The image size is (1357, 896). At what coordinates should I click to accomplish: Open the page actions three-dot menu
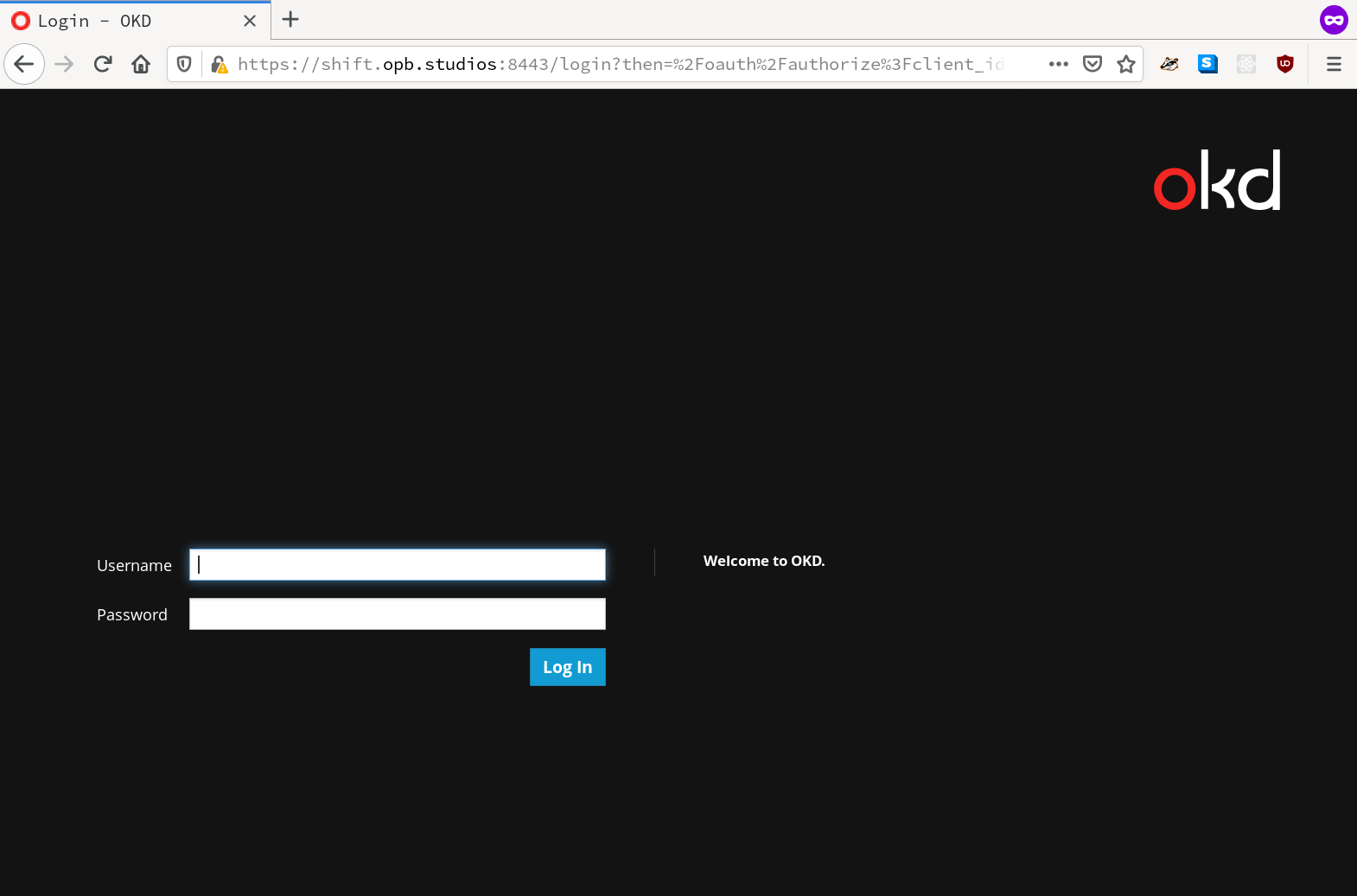point(1059,64)
